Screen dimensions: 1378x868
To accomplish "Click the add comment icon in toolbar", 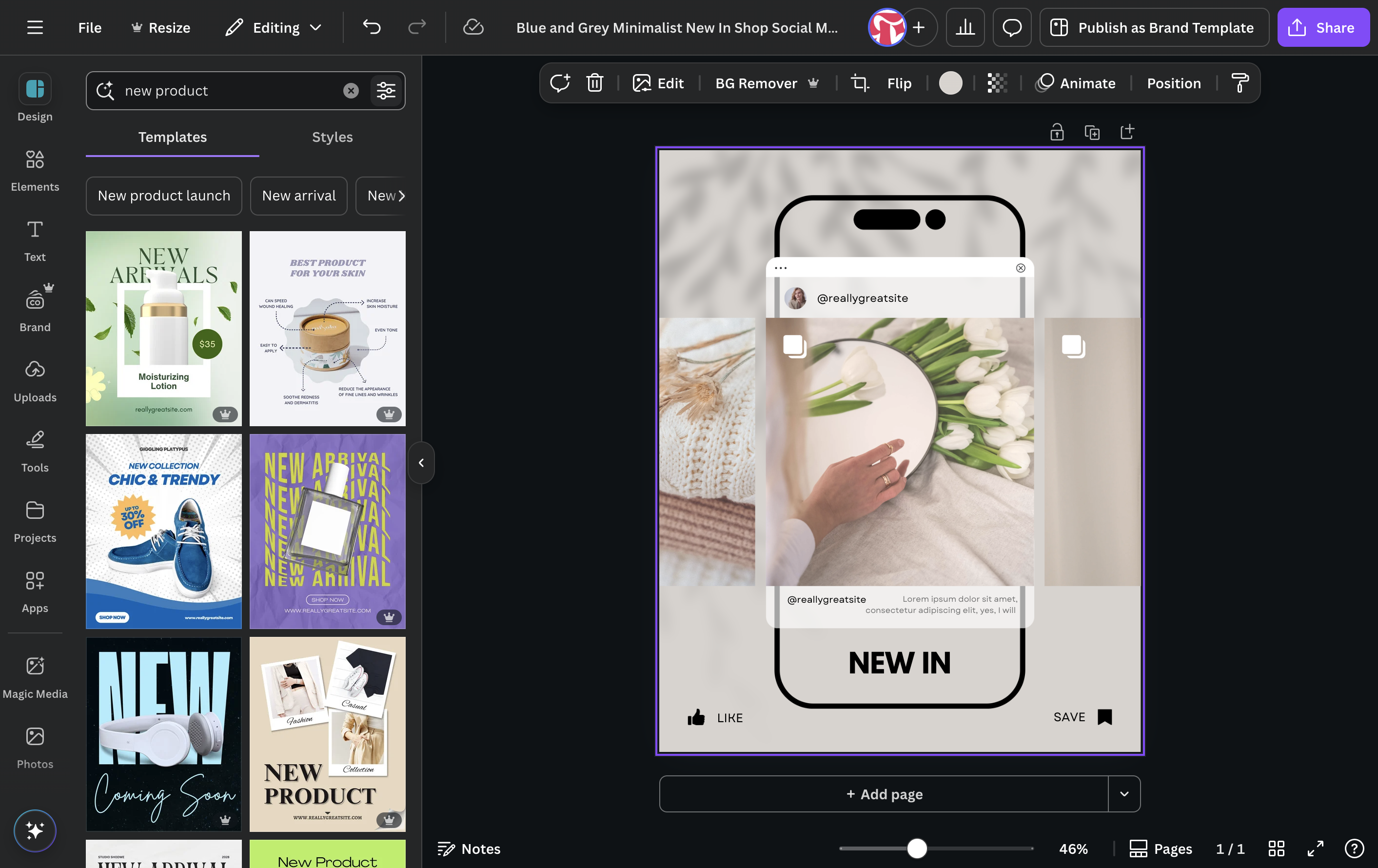I will point(560,83).
